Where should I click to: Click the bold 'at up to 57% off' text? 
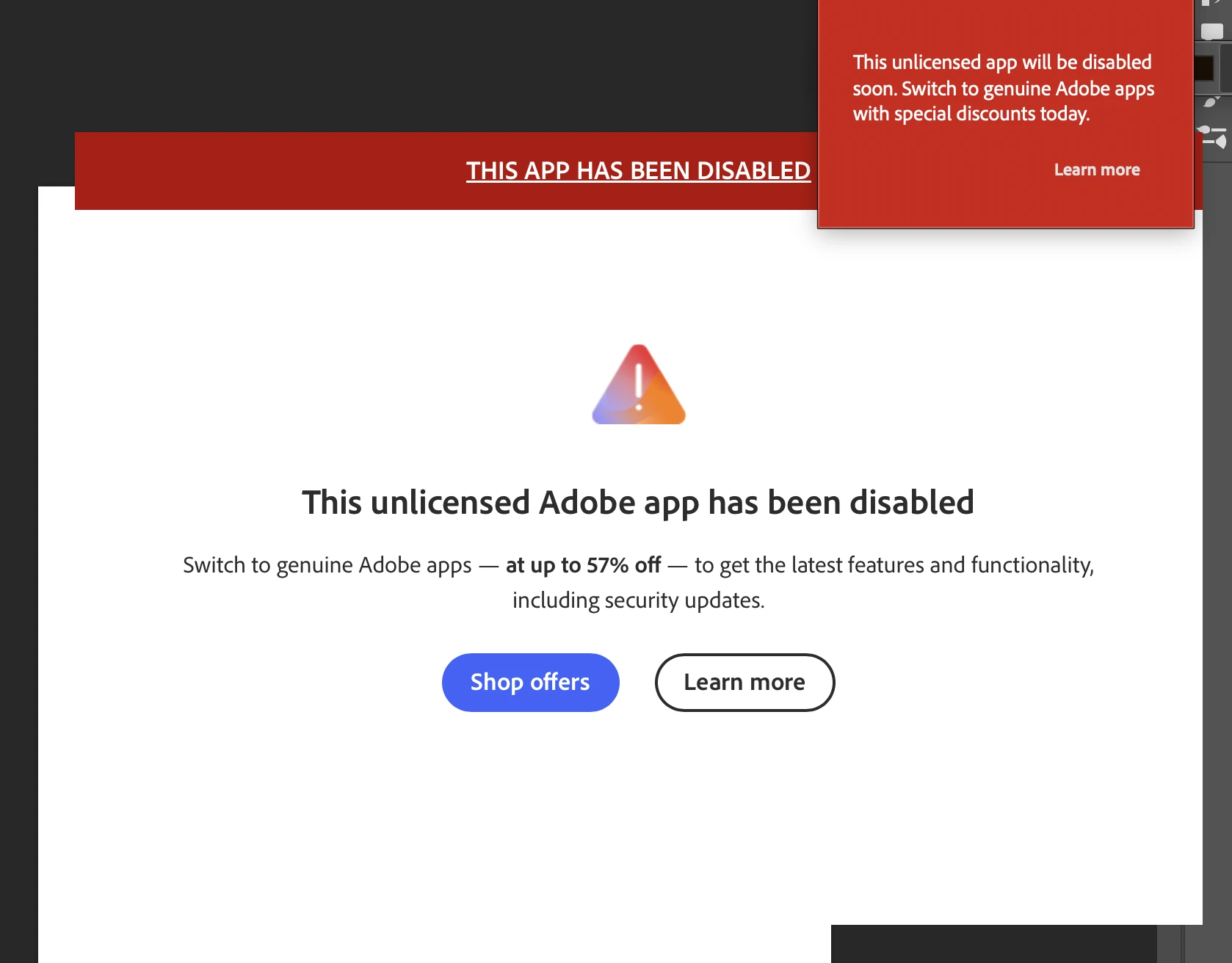pyautogui.click(x=583, y=565)
